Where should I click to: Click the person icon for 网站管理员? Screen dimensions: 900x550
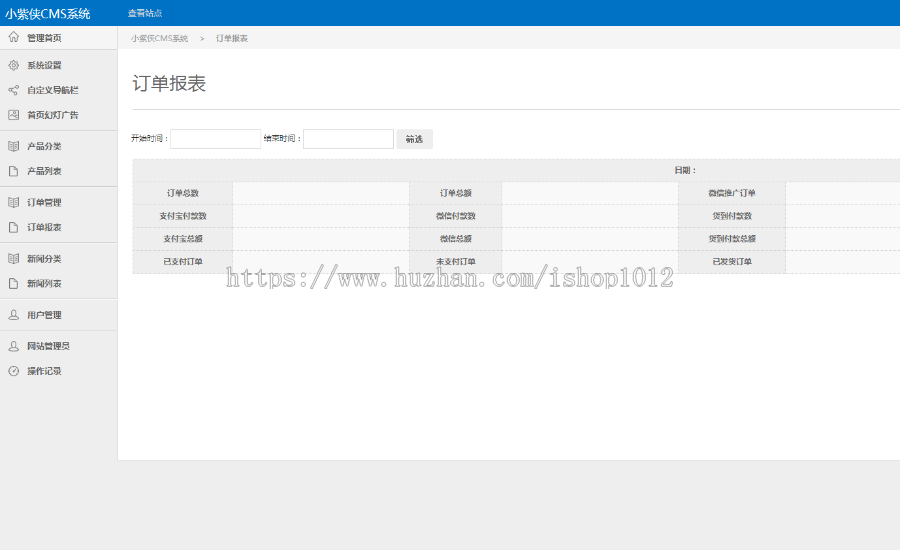tap(13, 346)
